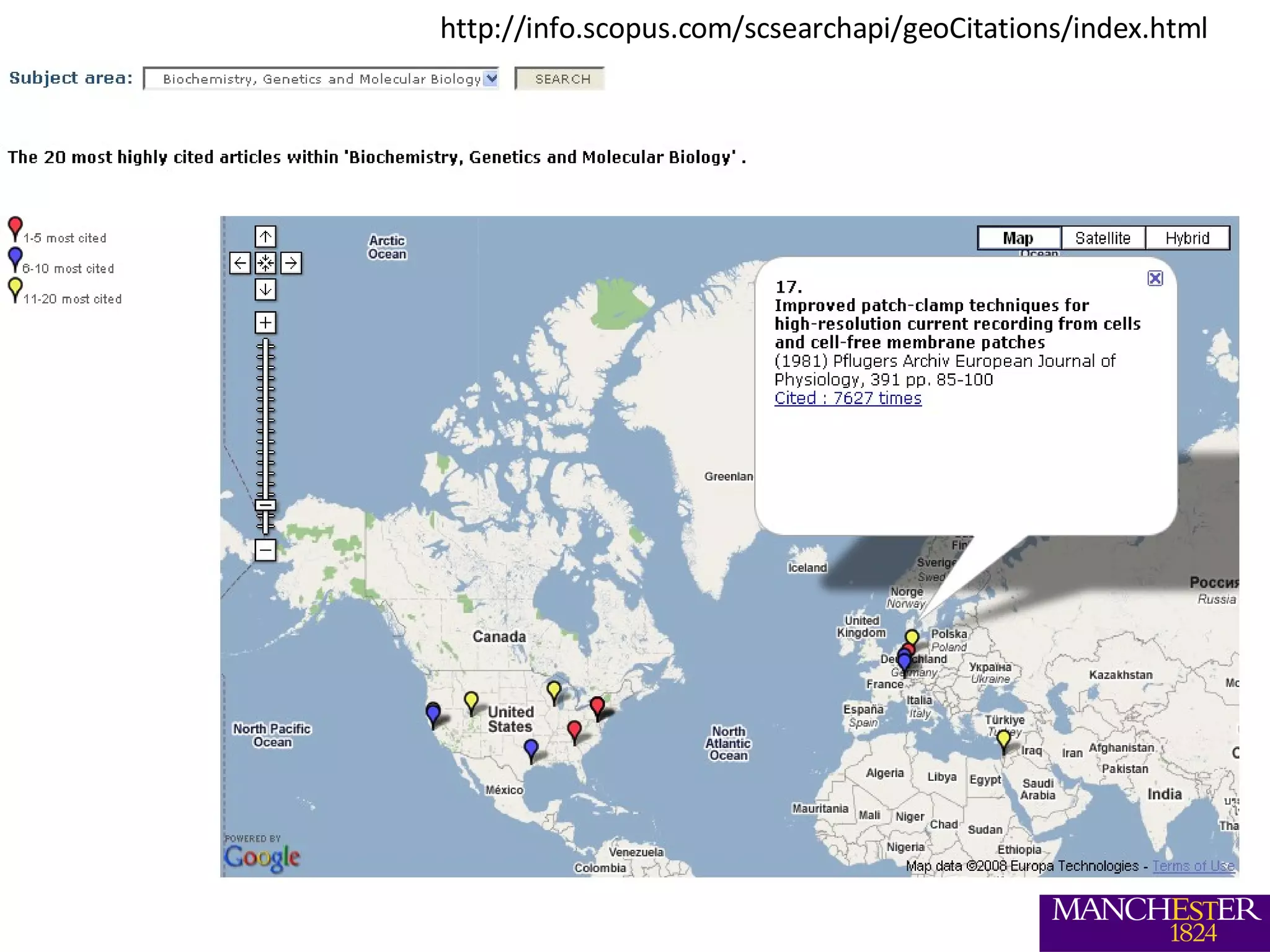Switch to Hybrid view
The image size is (1270, 952).
tap(1187, 238)
